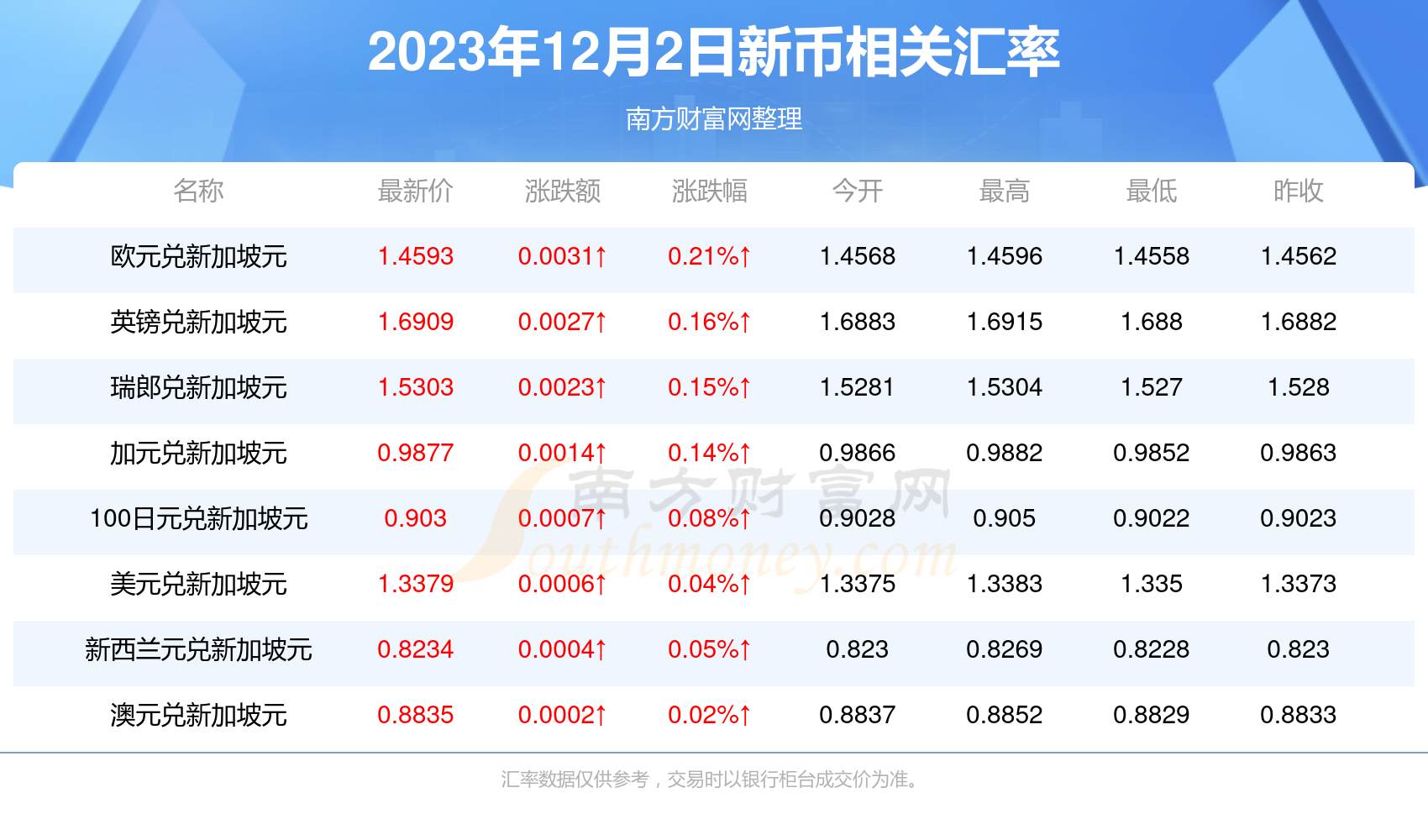Select the latest price 0.8835
Image resolution: width=1428 pixels, height=840 pixels.
(416, 715)
